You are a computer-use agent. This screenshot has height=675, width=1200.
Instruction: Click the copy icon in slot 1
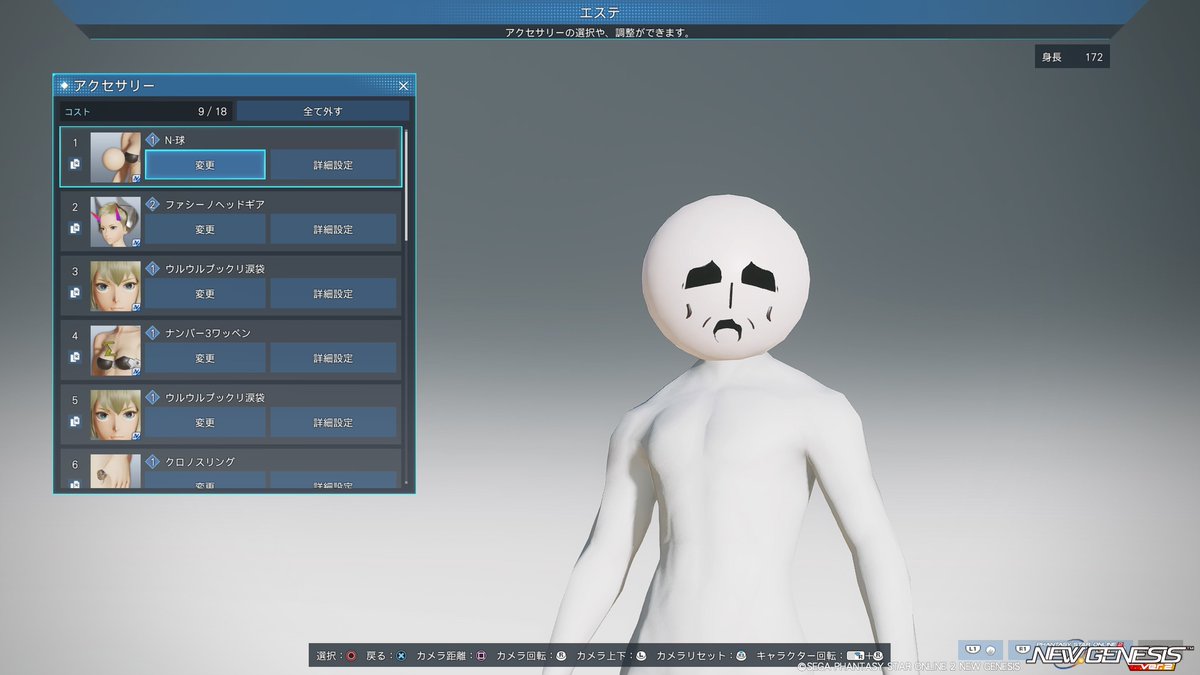click(x=75, y=164)
